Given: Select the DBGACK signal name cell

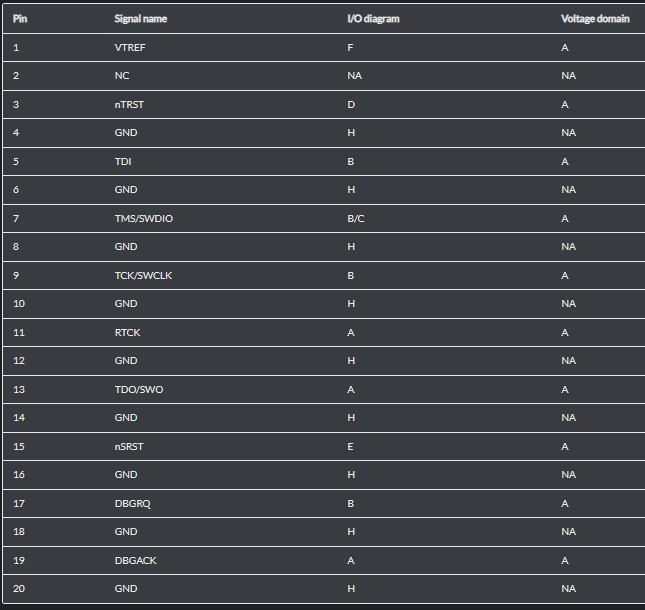Looking at the screenshot, I should (136, 560).
